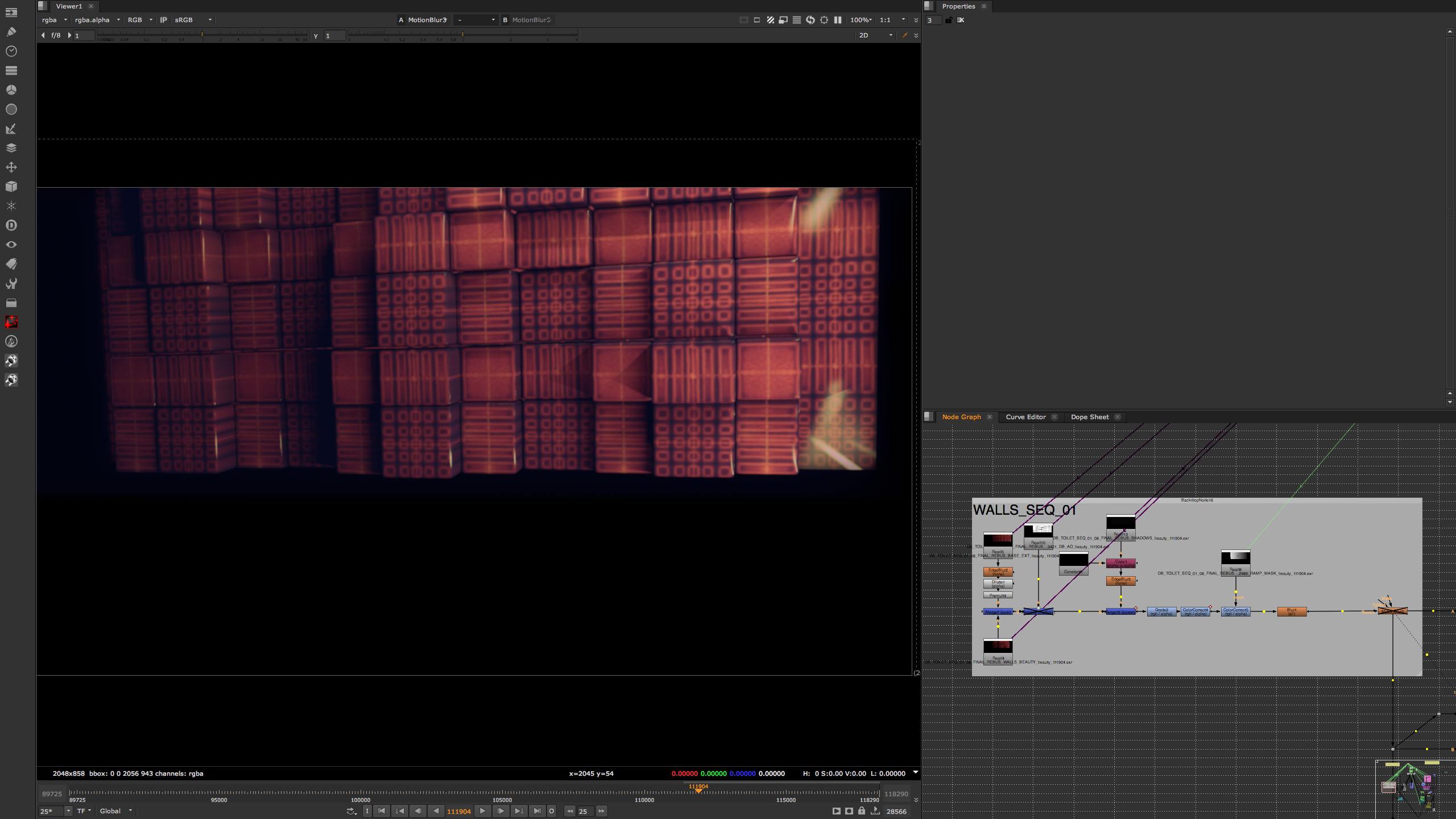
Task: Open the rgba.alpha channel dropdown
Action: point(97,20)
